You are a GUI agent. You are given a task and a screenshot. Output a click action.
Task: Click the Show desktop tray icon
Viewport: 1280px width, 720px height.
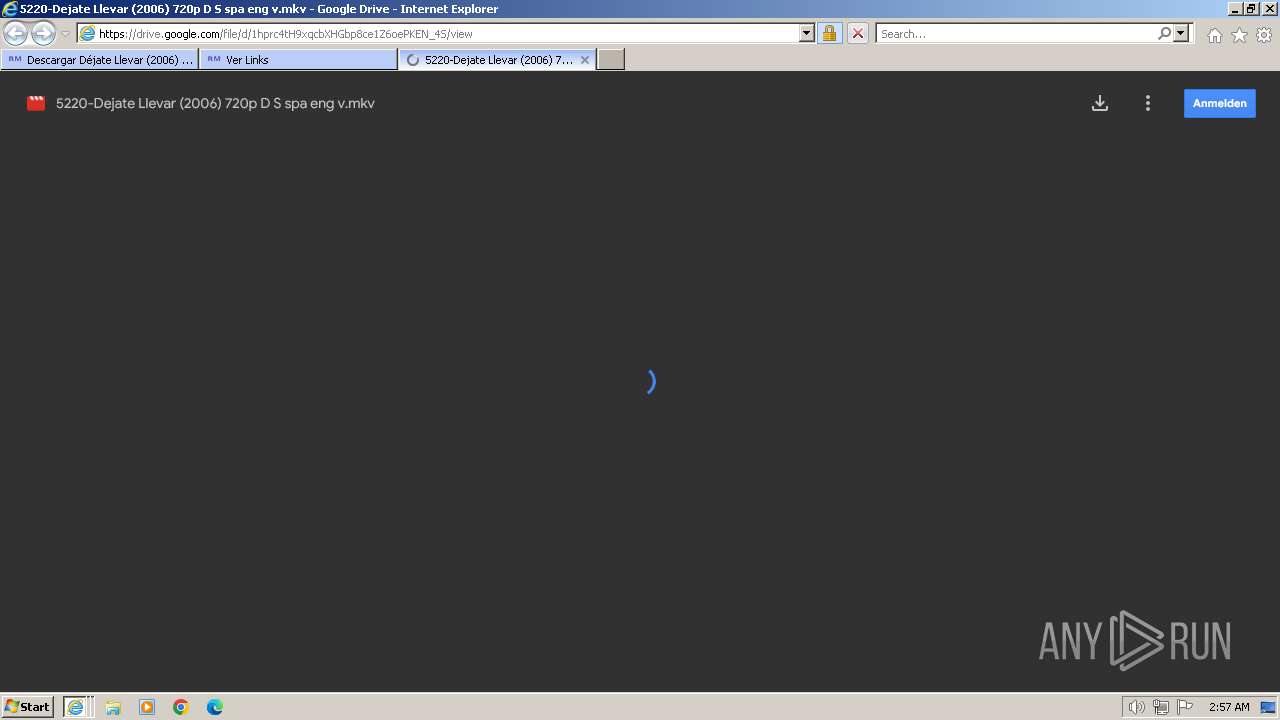point(1268,707)
